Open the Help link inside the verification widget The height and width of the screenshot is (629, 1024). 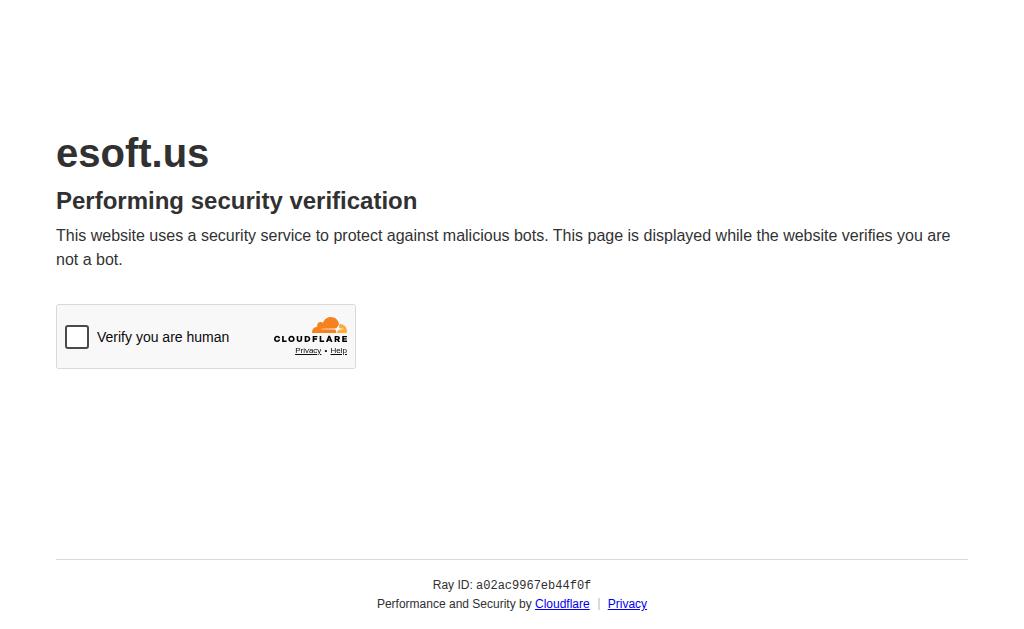(338, 351)
